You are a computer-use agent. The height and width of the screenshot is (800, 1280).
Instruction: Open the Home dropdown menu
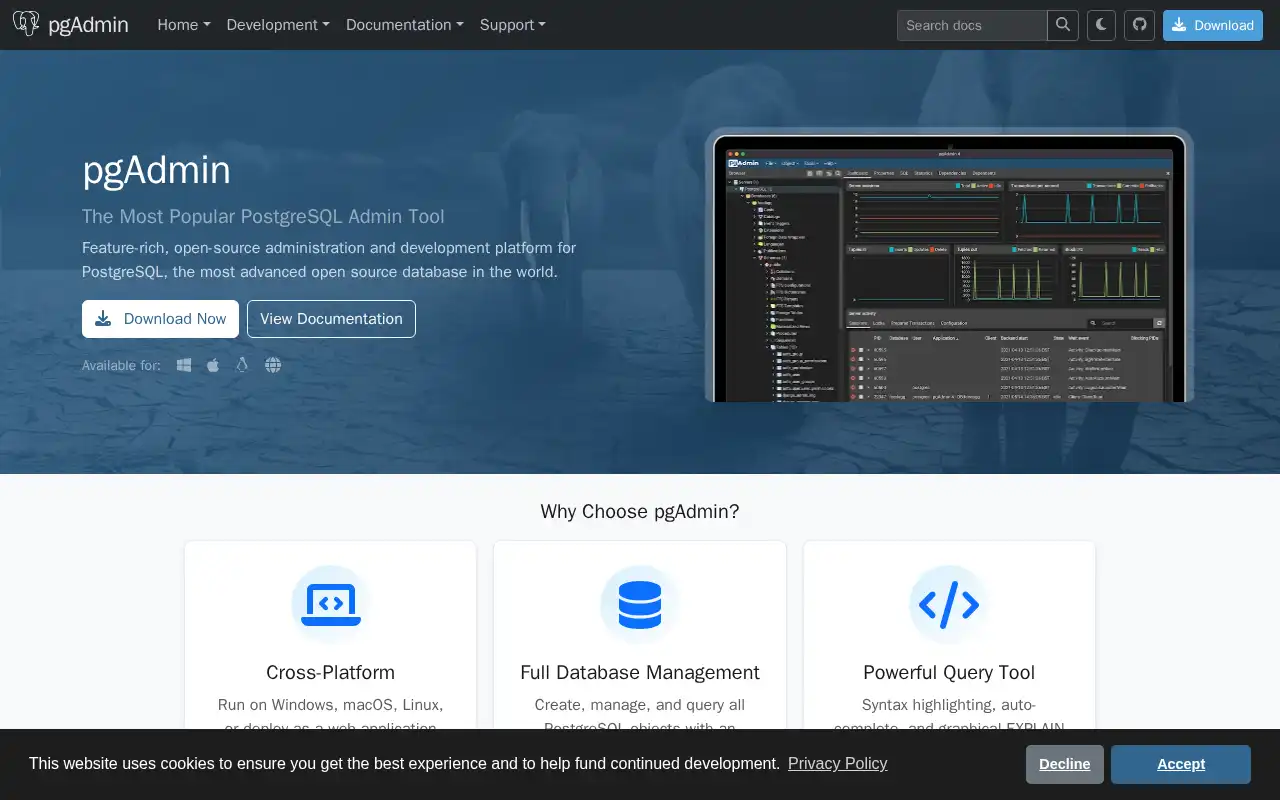coord(184,25)
